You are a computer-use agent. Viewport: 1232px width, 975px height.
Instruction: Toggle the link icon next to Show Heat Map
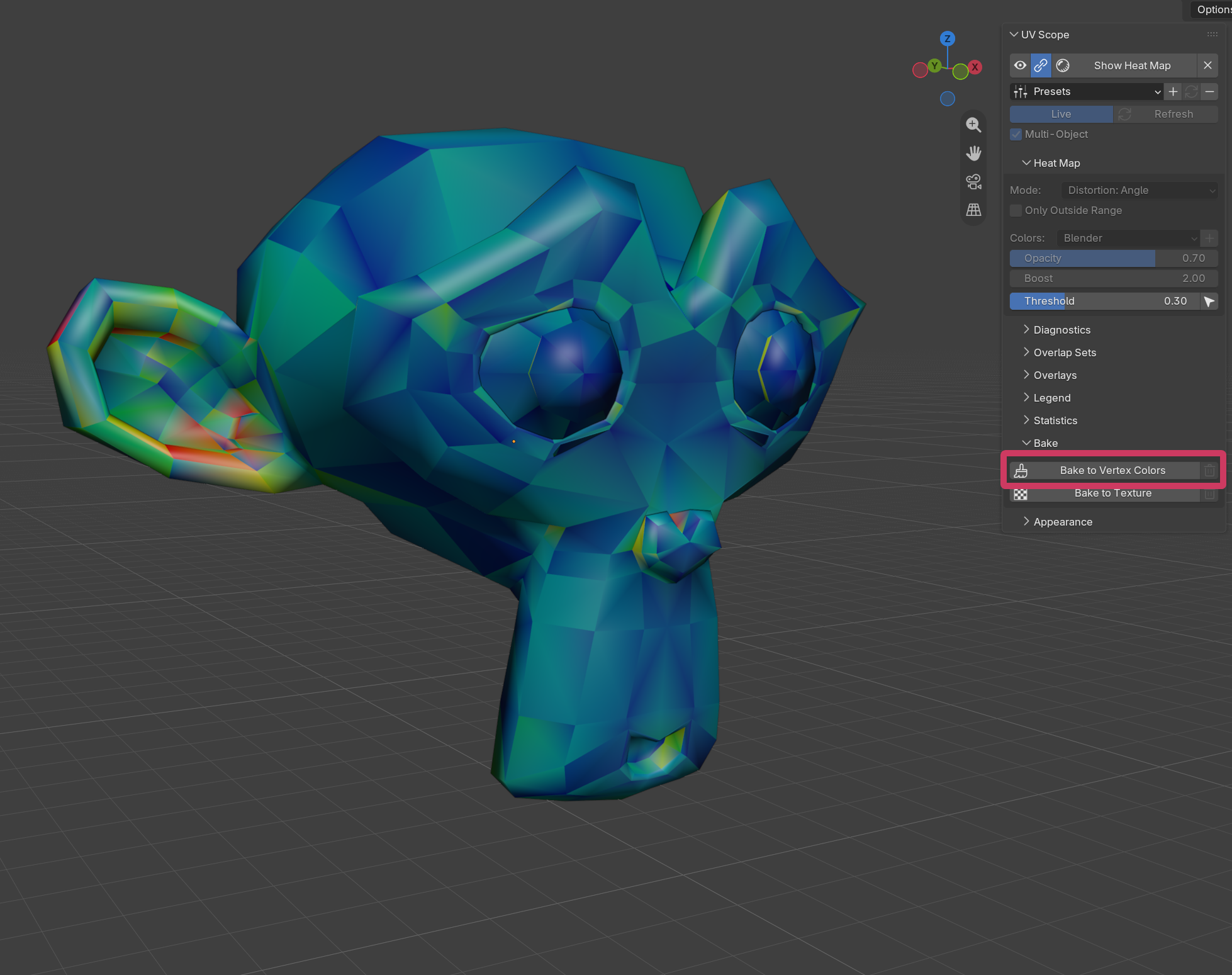[1041, 65]
